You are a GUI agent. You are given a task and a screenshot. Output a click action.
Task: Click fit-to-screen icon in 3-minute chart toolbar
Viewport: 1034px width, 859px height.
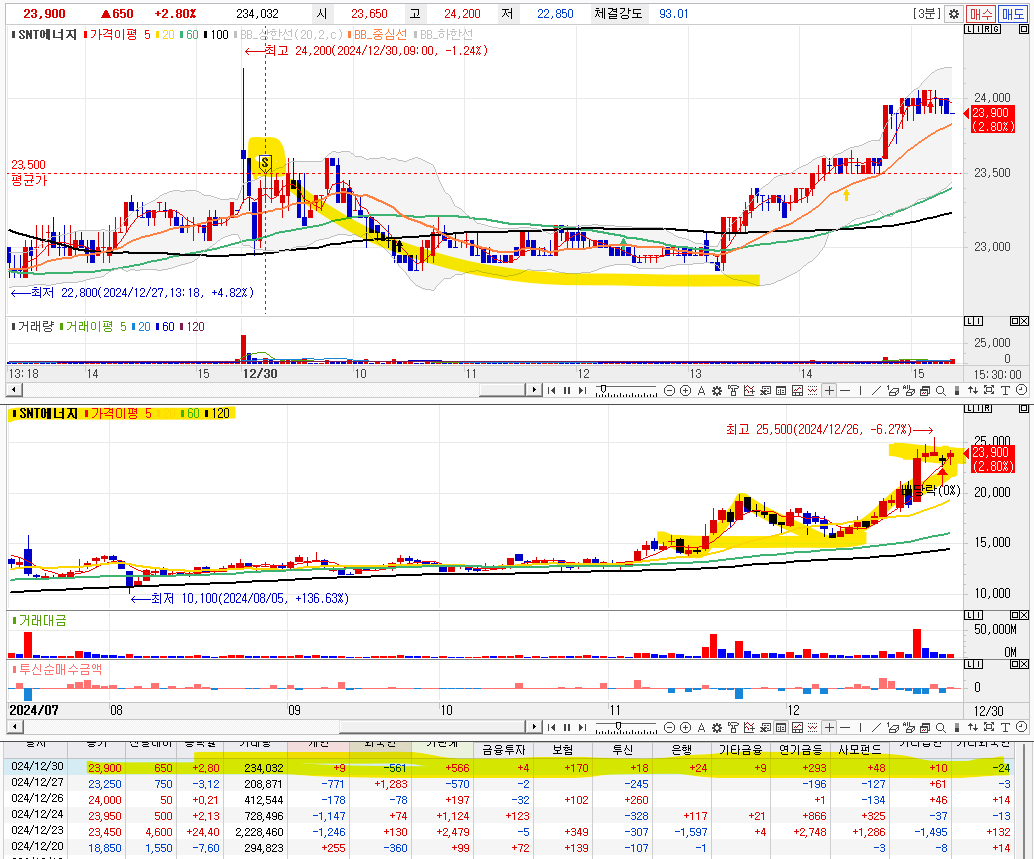pyautogui.click(x=988, y=390)
